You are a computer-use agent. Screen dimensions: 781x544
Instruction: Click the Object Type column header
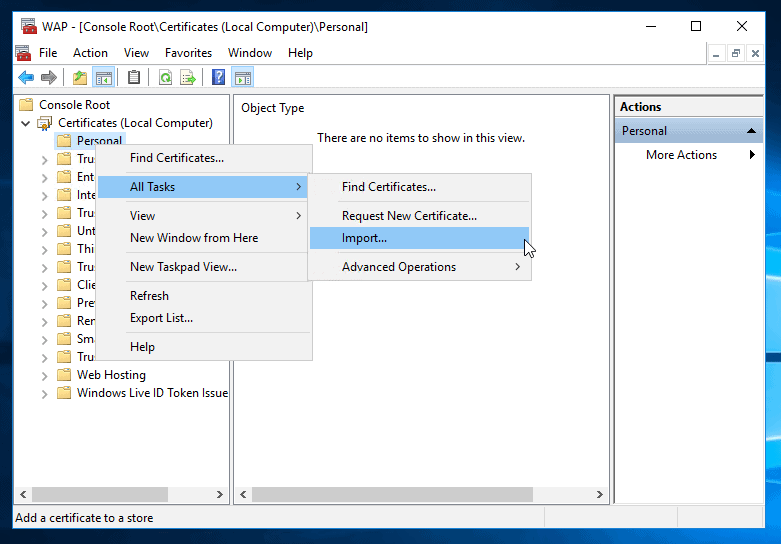(x=272, y=108)
